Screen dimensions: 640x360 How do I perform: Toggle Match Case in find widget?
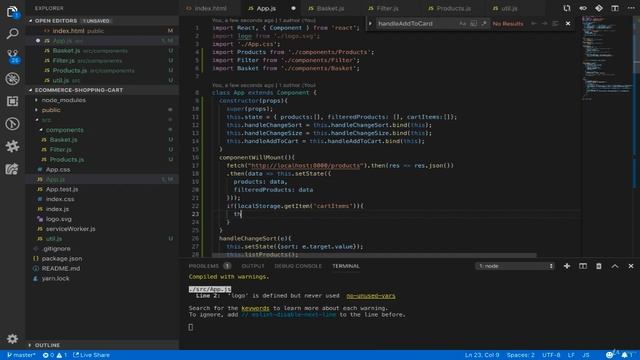[462, 24]
